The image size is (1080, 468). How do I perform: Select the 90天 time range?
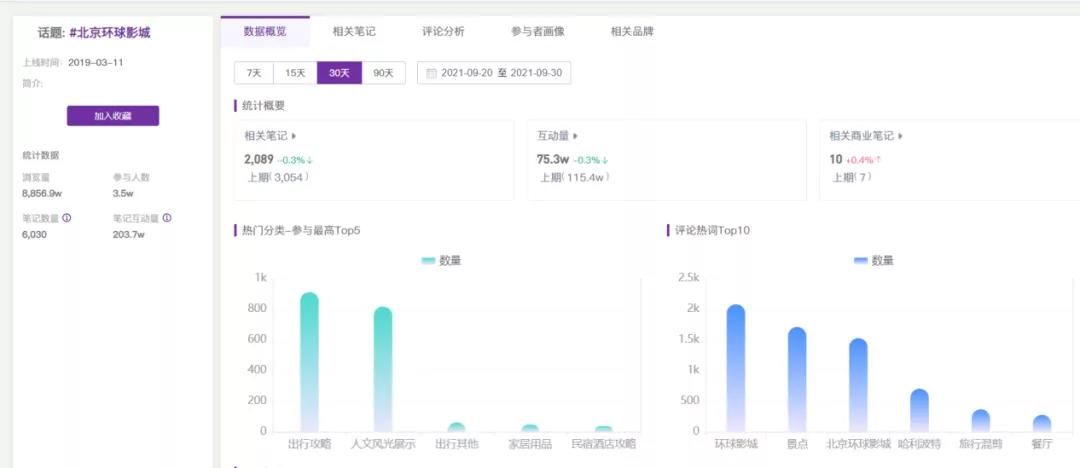tap(384, 73)
